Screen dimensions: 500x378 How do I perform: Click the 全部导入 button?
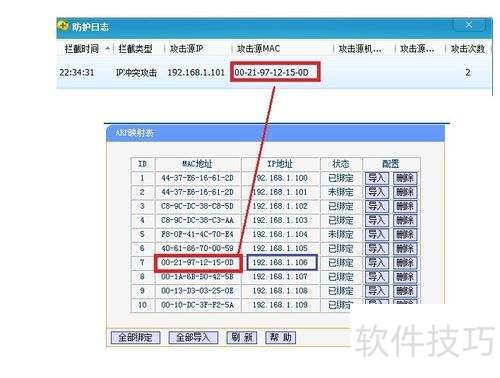(x=193, y=337)
